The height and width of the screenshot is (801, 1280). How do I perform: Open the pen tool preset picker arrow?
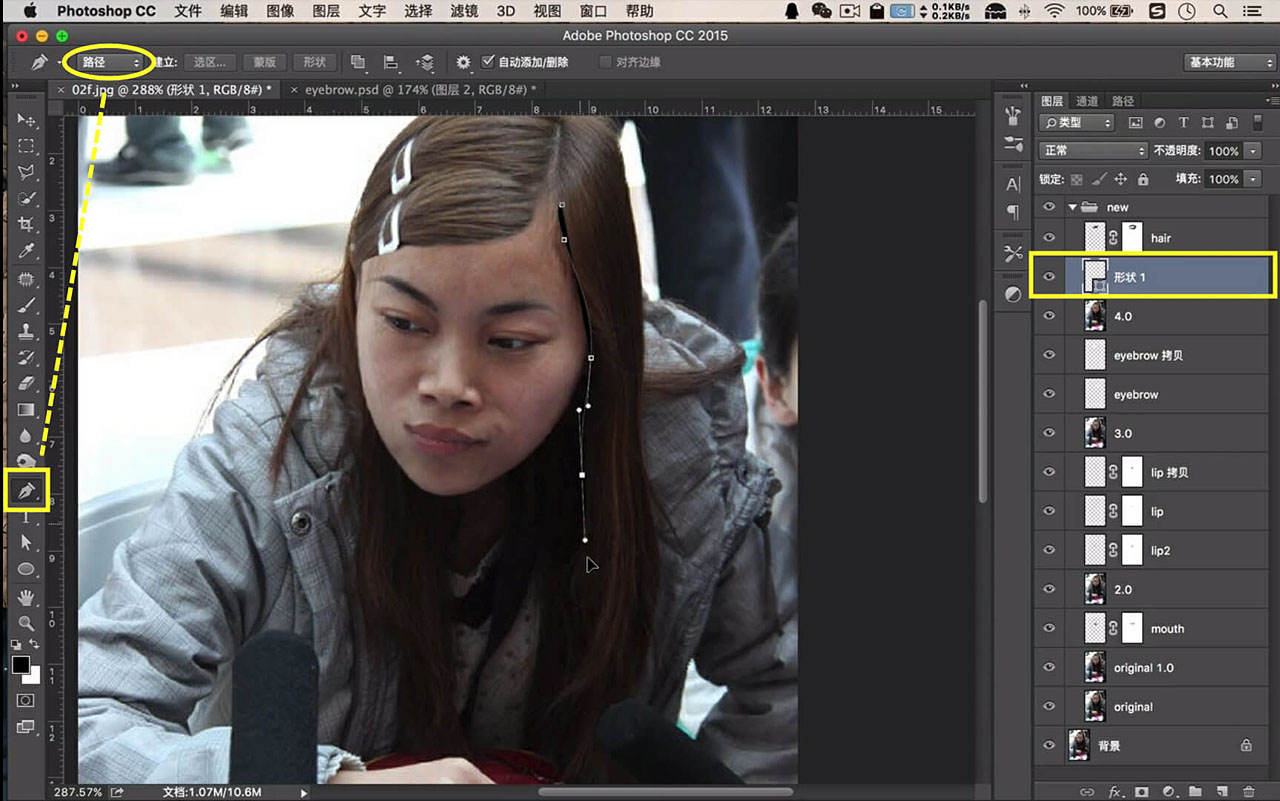click(60, 62)
